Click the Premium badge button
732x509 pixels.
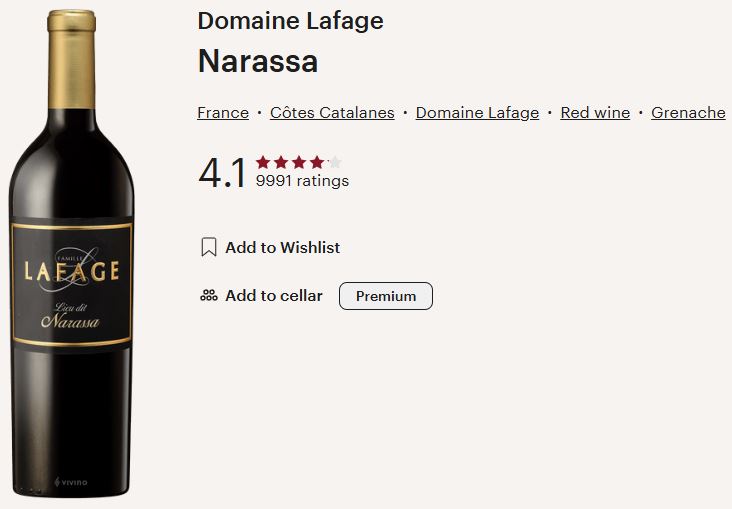click(386, 296)
